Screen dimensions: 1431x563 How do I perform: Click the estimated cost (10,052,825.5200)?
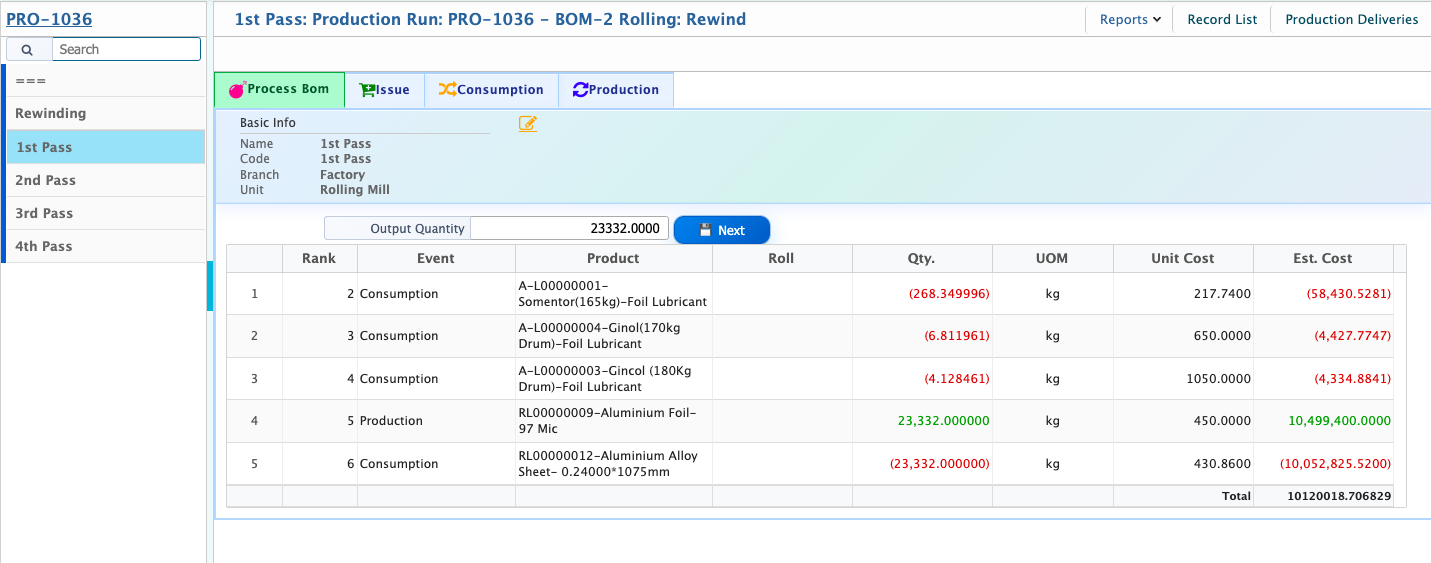(x=1336, y=464)
